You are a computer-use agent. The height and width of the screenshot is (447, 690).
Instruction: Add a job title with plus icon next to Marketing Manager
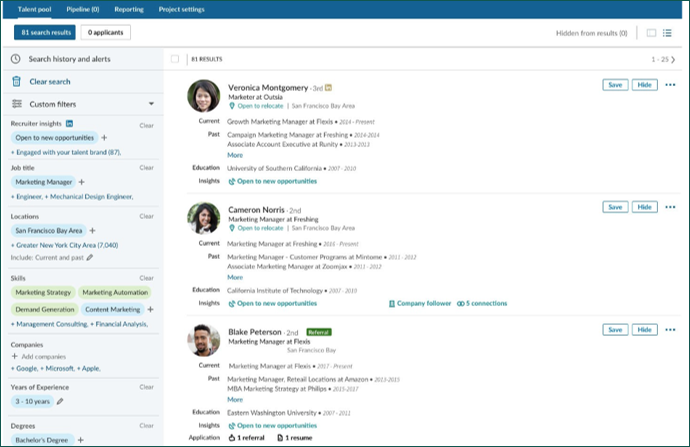coord(82,182)
